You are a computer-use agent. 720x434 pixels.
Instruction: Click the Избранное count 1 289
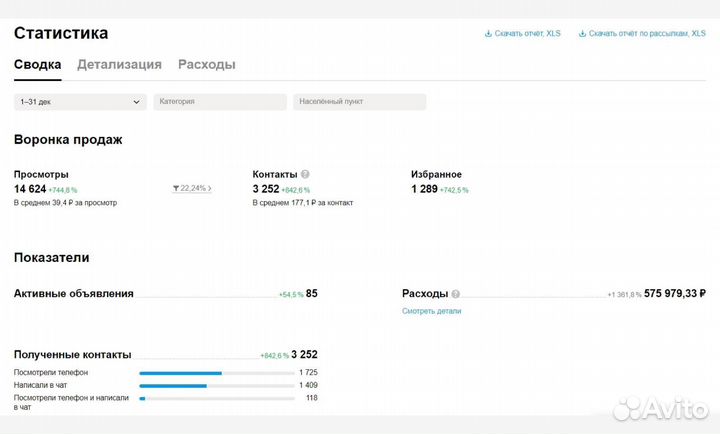click(424, 189)
